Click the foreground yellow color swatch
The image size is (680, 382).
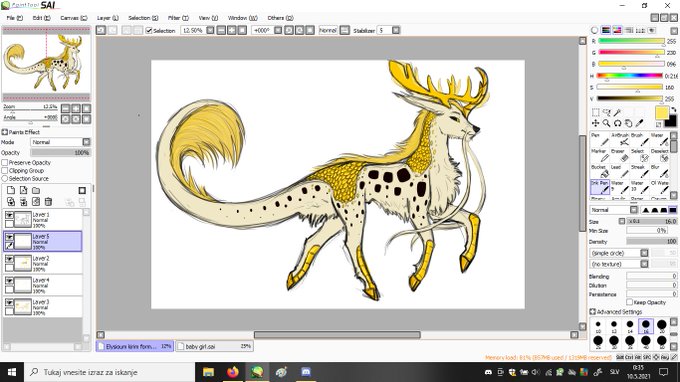point(661,113)
